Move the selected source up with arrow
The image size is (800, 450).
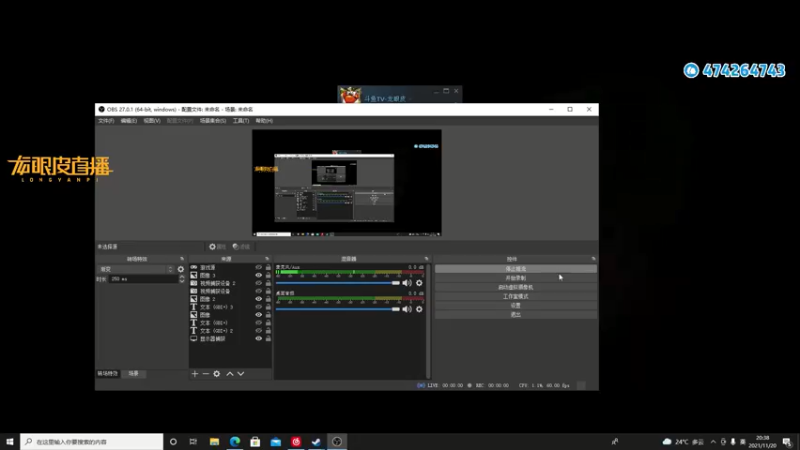[230, 374]
